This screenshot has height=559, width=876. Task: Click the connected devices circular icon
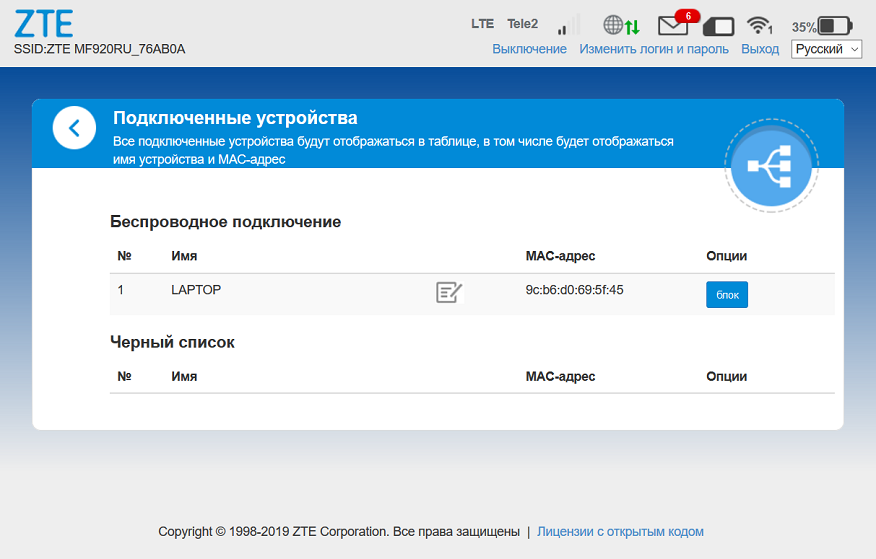[x=771, y=167]
